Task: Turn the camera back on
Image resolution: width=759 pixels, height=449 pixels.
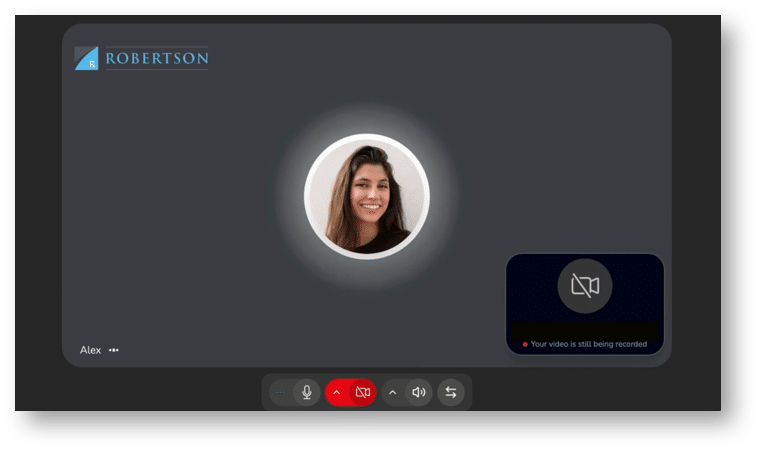Action: pos(363,392)
